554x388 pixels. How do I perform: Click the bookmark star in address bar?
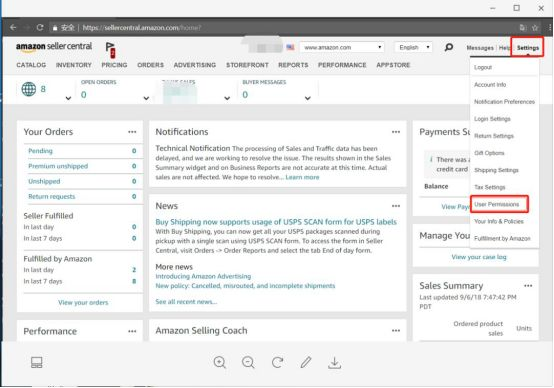[535, 28]
